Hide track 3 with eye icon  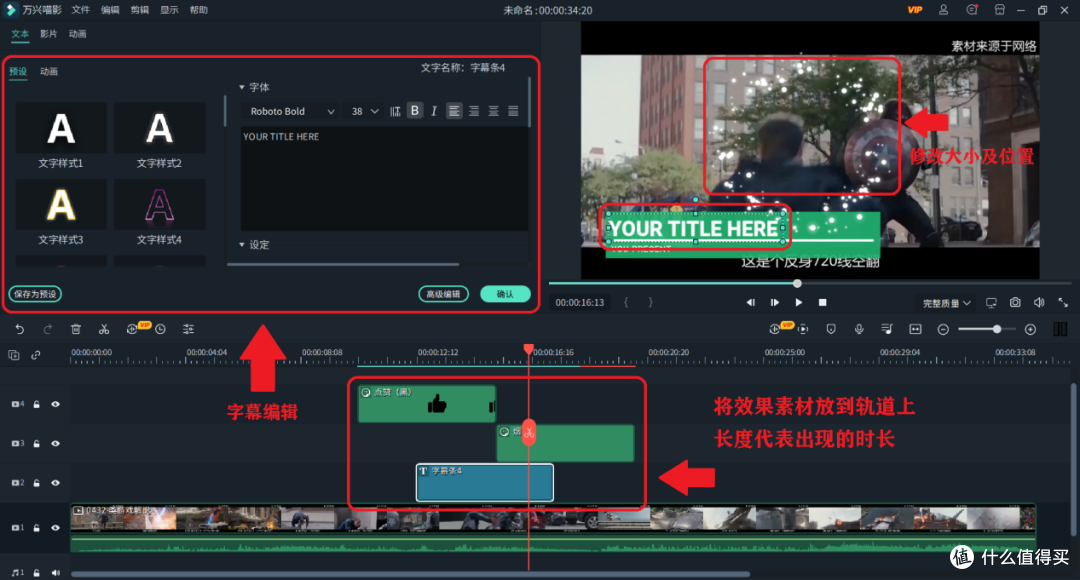click(x=55, y=444)
